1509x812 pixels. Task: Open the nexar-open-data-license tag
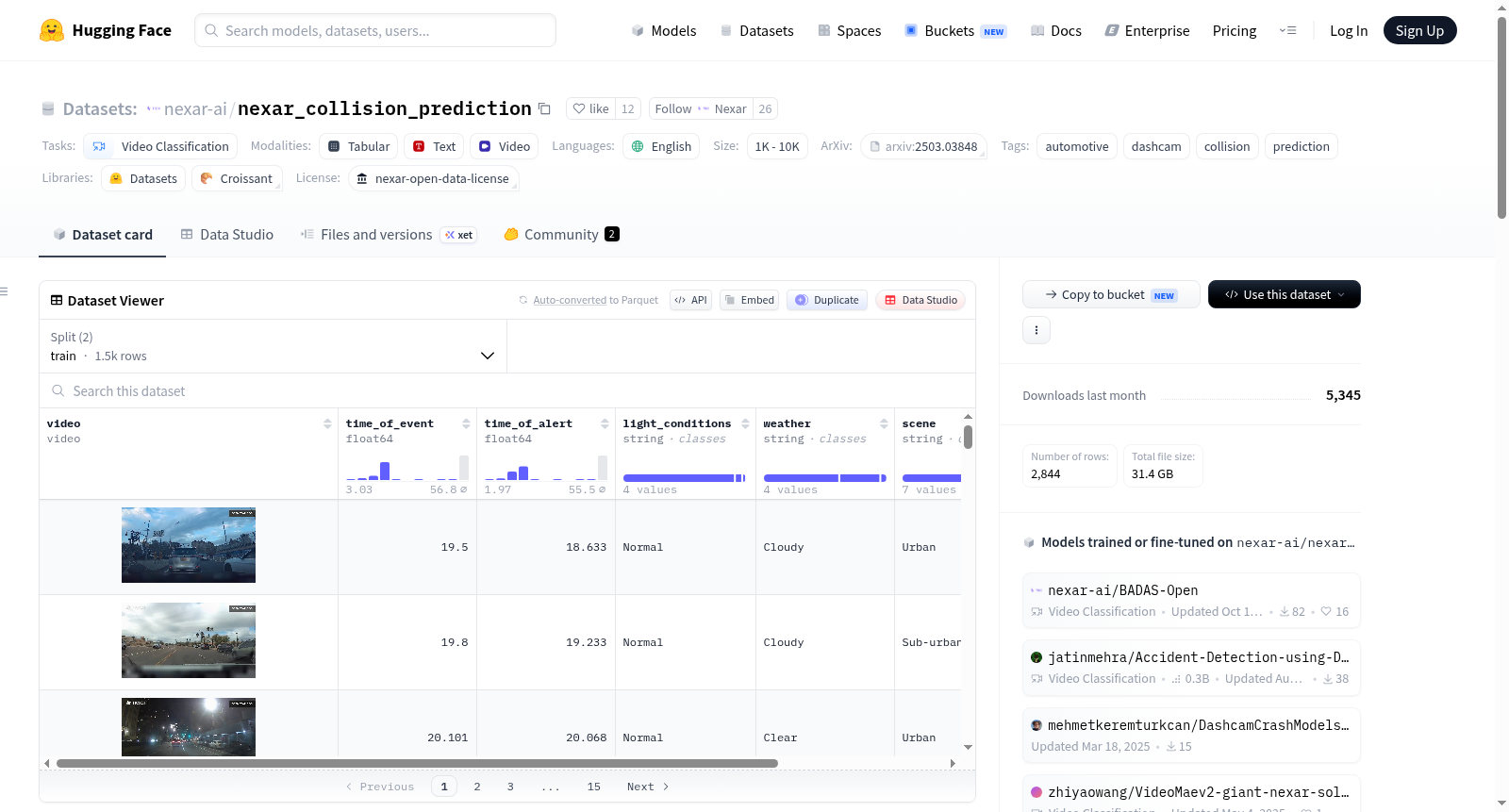[x=433, y=178]
